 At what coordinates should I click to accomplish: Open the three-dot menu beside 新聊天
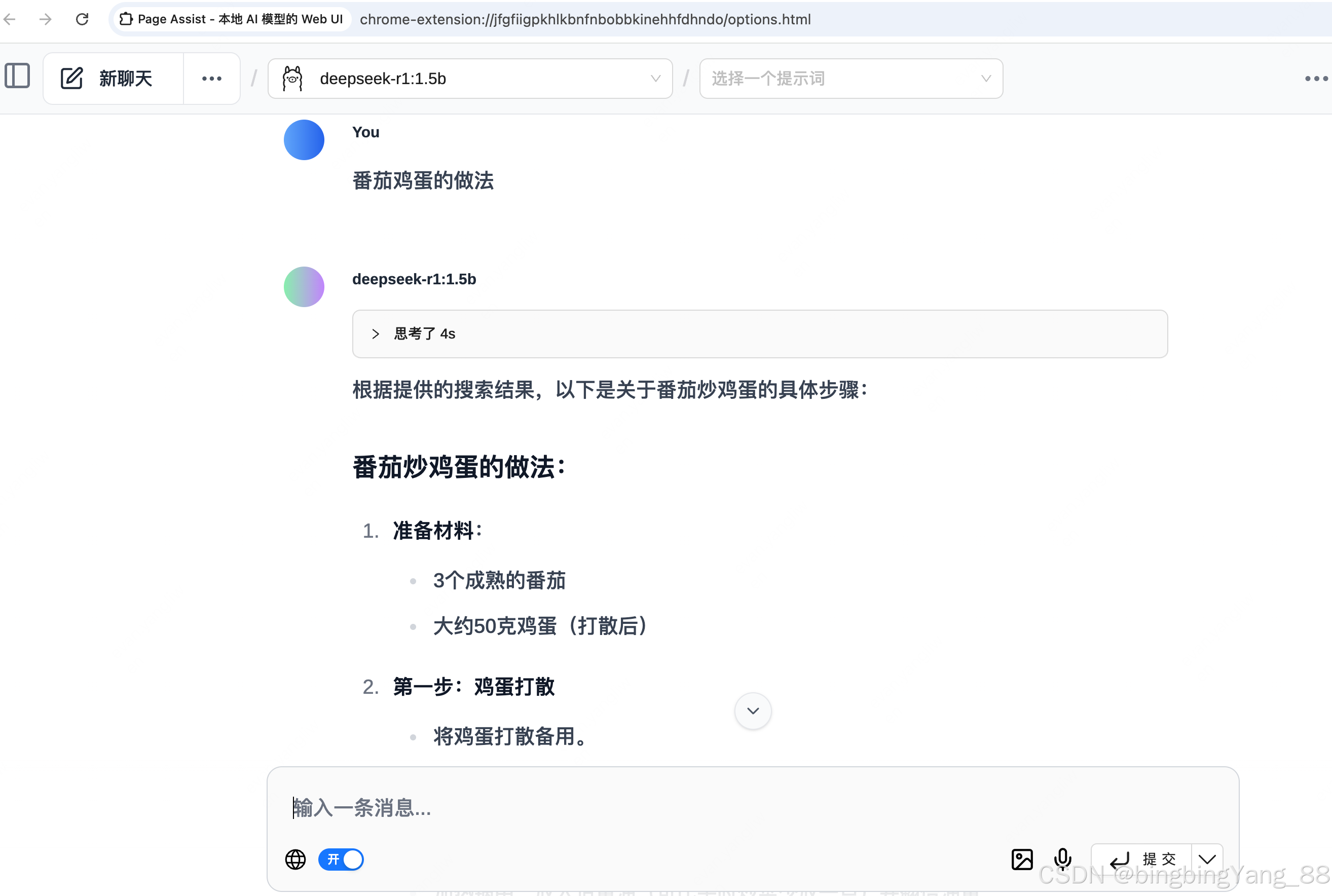211,78
